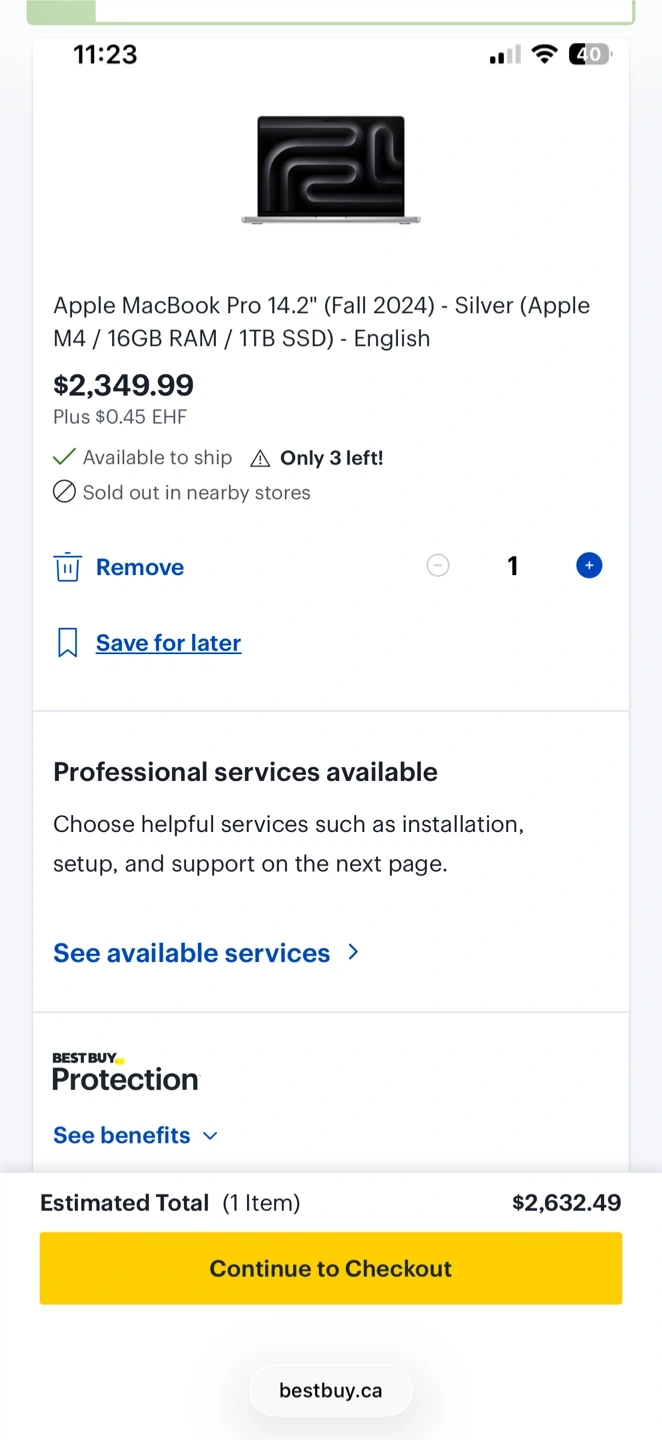This screenshot has height=1440, width=662.
Task: Click the sold out circle-slash icon
Action: tap(64, 492)
